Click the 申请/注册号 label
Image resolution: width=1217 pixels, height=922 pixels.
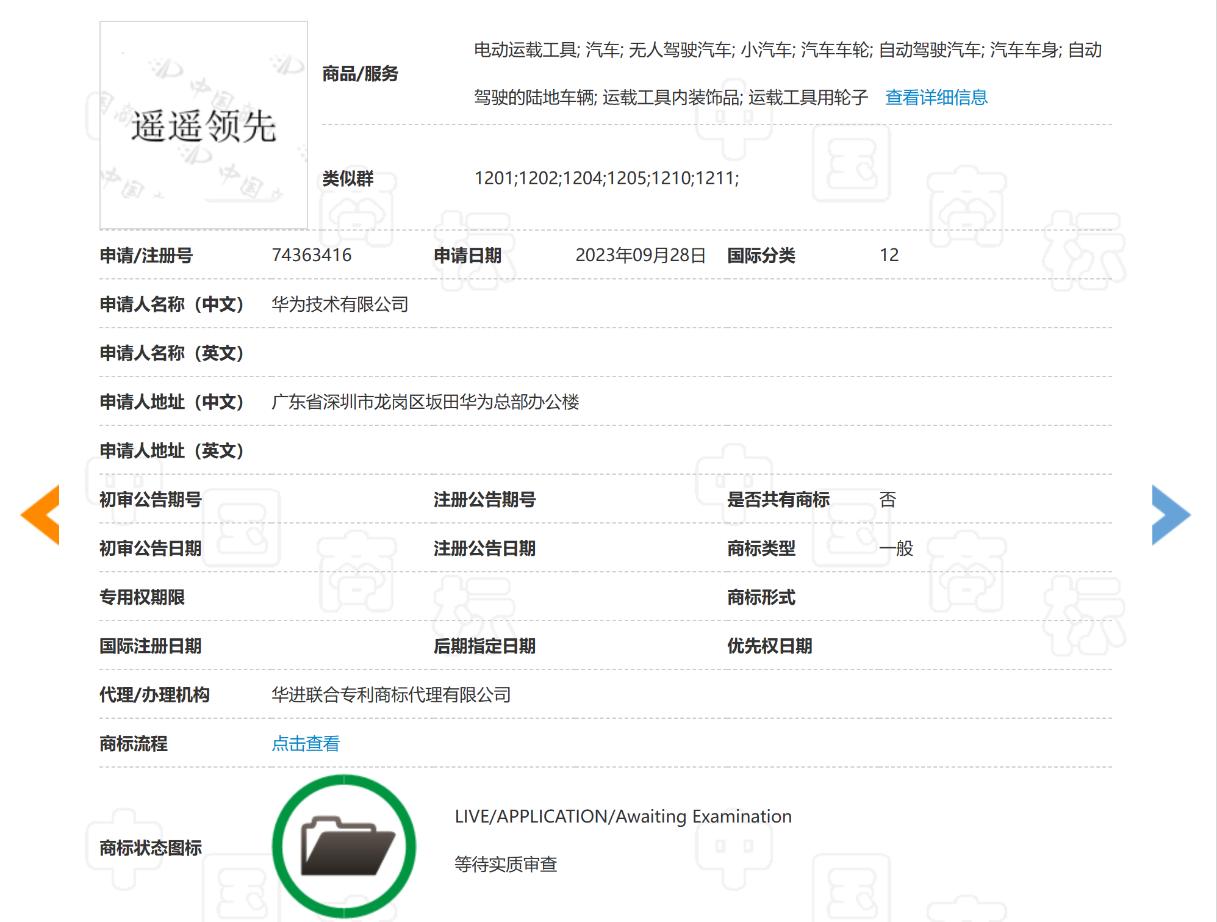click(x=146, y=255)
